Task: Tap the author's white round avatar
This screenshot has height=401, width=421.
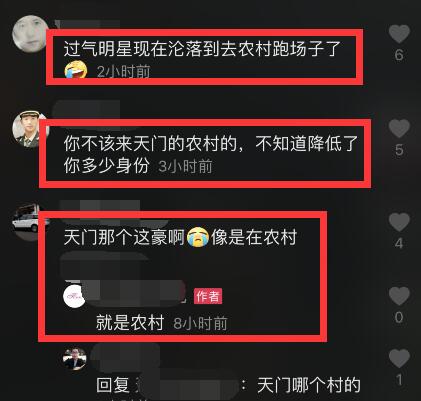Action: [x=75, y=296]
